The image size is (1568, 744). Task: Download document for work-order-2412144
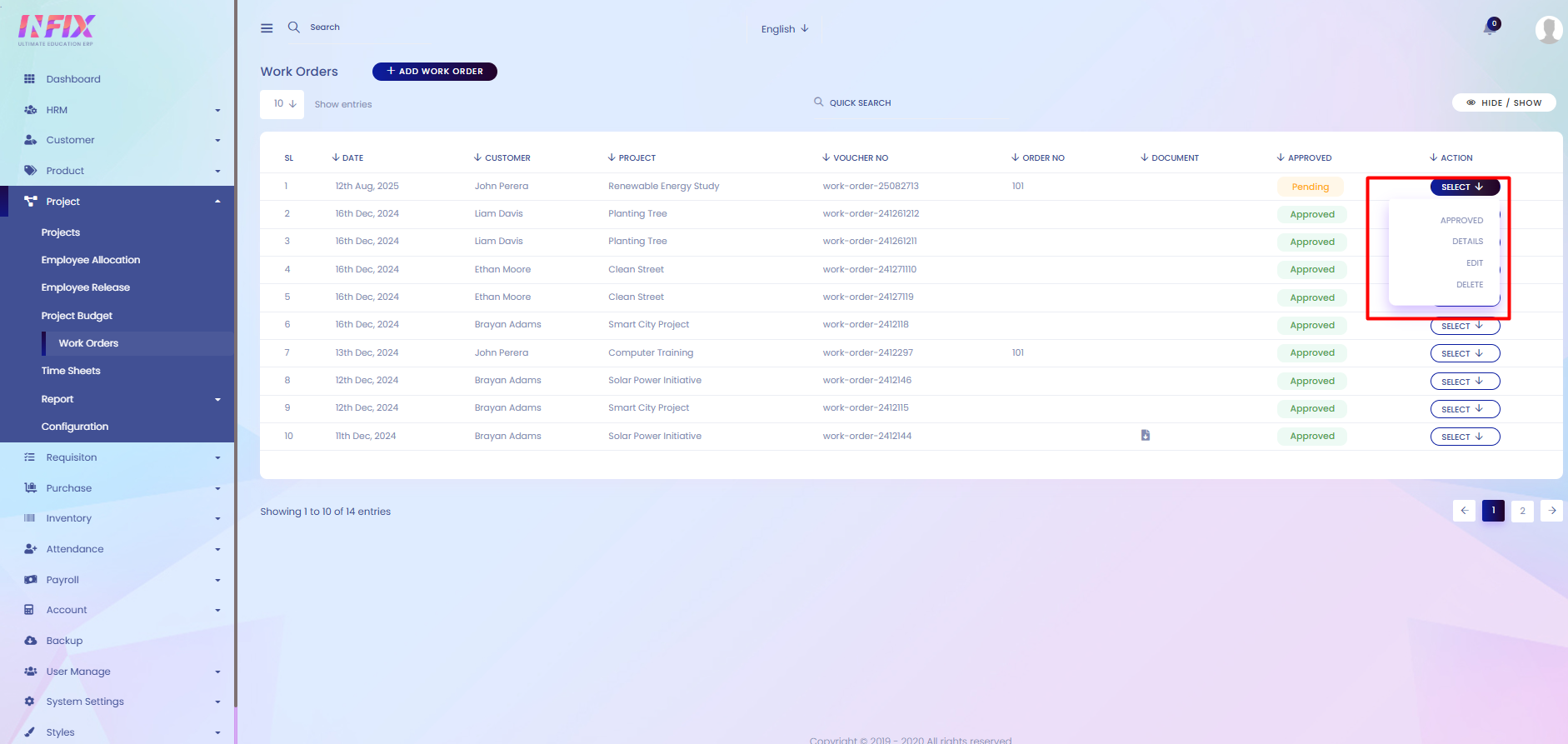click(1146, 435)
